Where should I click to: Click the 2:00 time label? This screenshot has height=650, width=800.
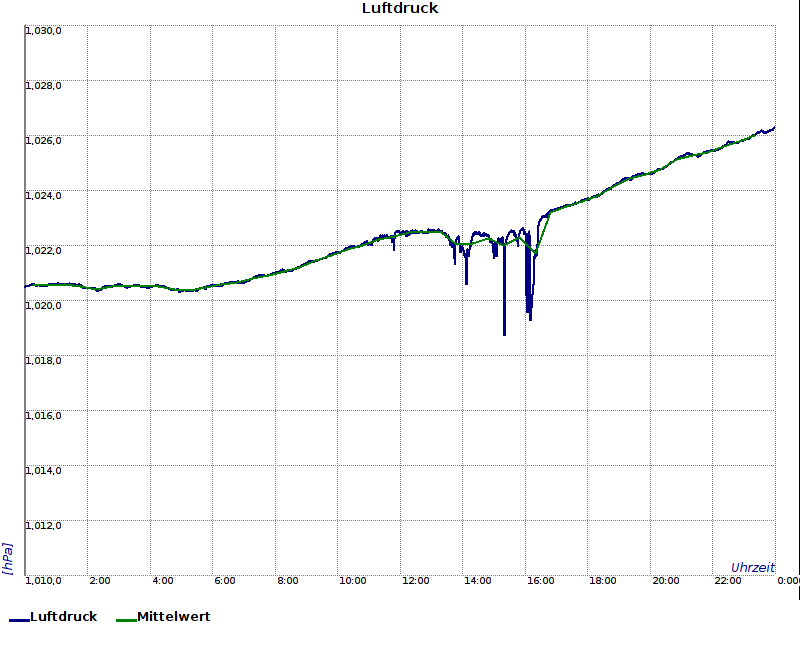click(99, 581)
